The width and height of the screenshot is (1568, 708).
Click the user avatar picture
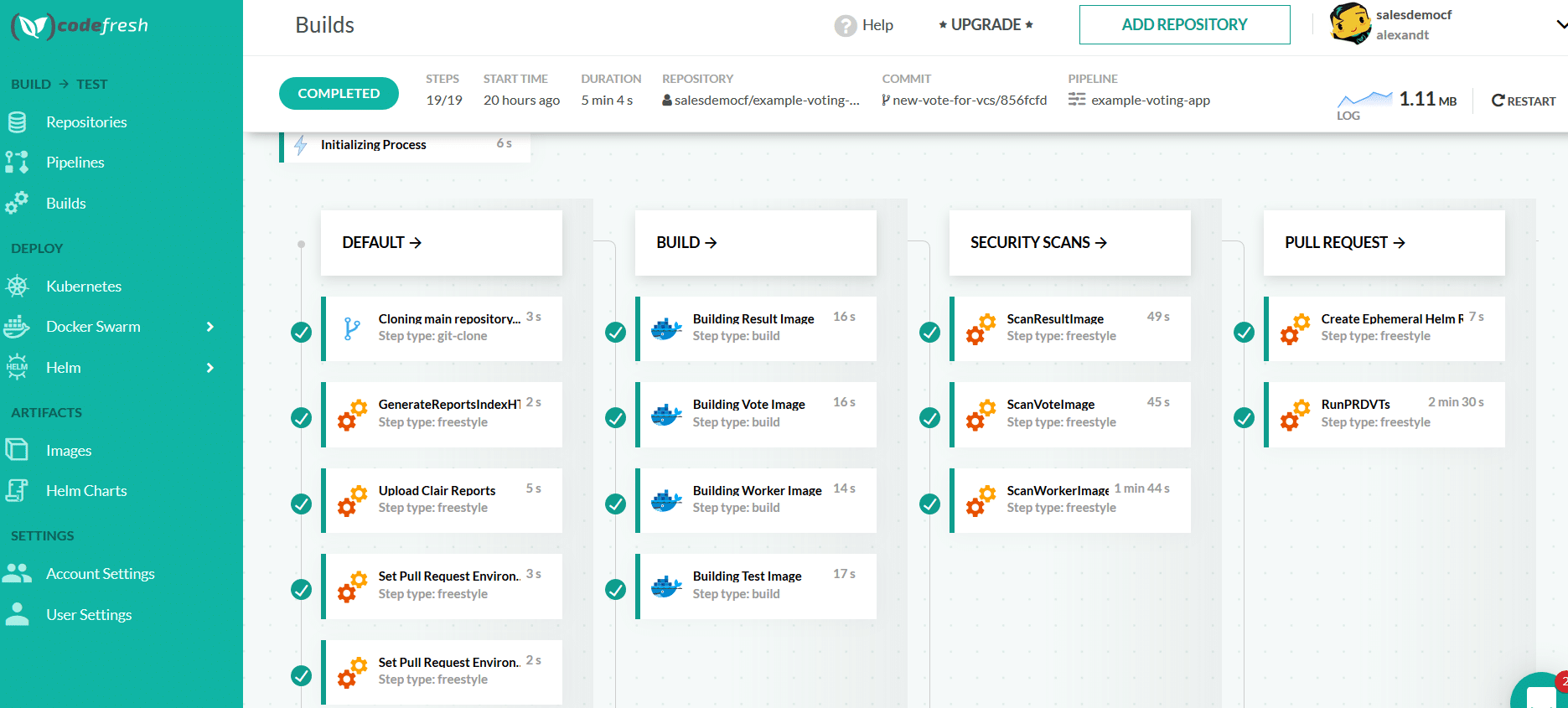coord(1349,23)
